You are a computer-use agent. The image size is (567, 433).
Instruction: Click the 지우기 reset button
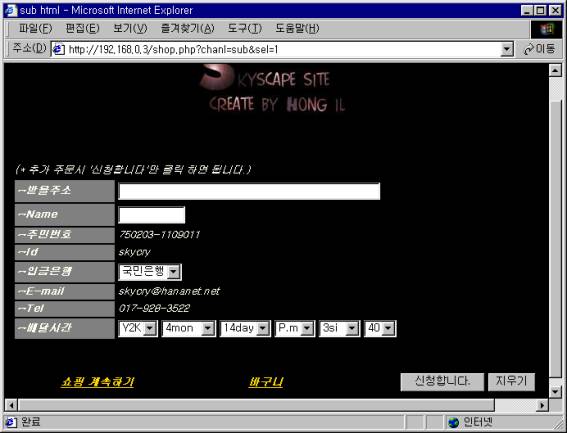click(511, 382)
